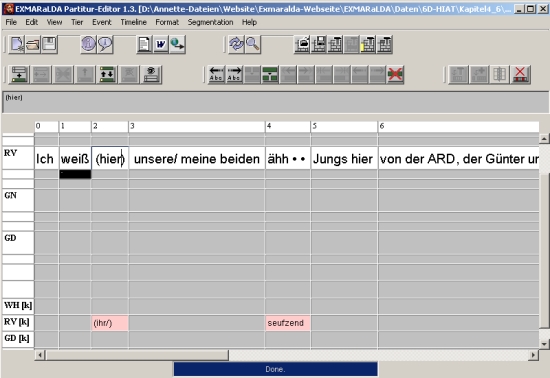
Task: Select the 'Ich' event cell
Action: (46, 158)
